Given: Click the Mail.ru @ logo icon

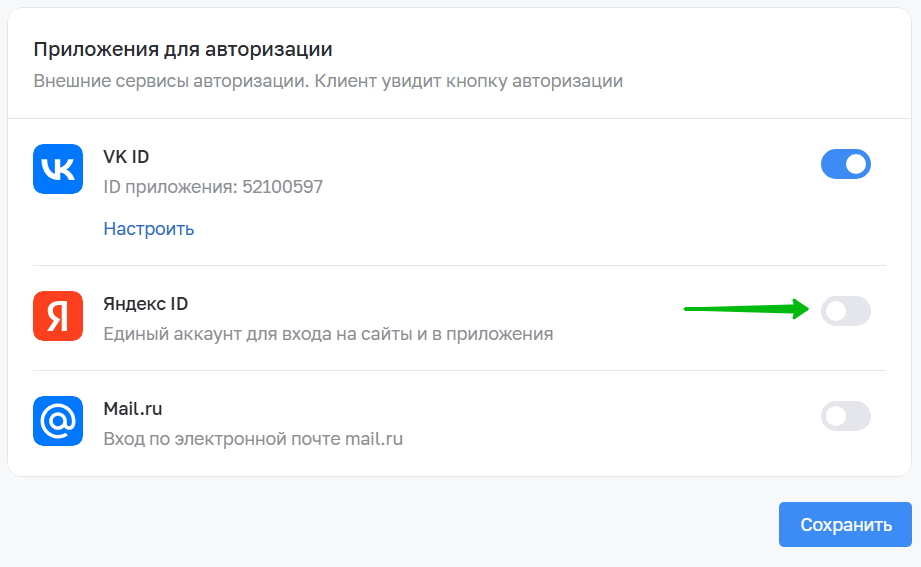Looking at the screenshot, I should pos(58,421).
